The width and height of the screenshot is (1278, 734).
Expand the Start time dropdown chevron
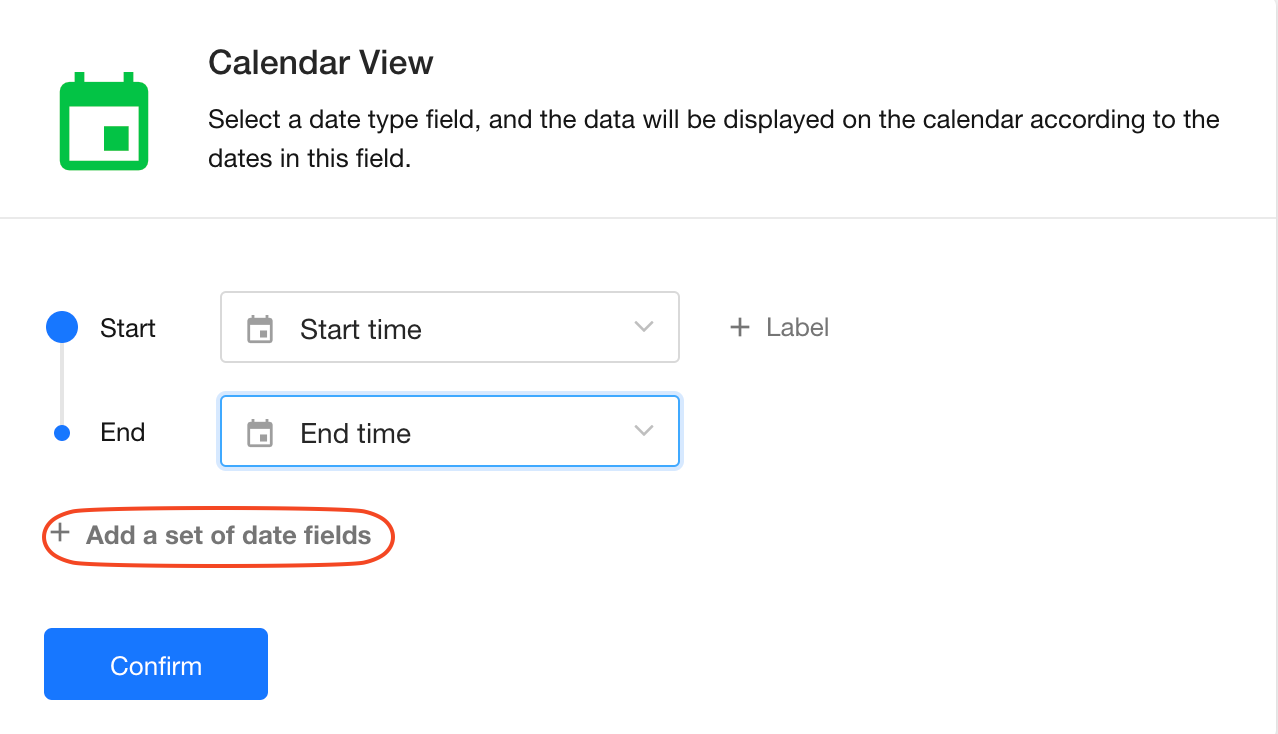644,327
